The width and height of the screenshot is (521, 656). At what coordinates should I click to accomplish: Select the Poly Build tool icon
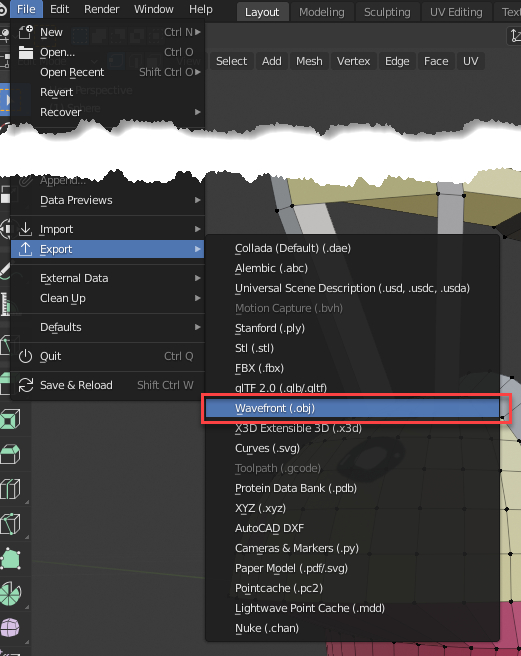pyautogui.click(x=10, y=559)
